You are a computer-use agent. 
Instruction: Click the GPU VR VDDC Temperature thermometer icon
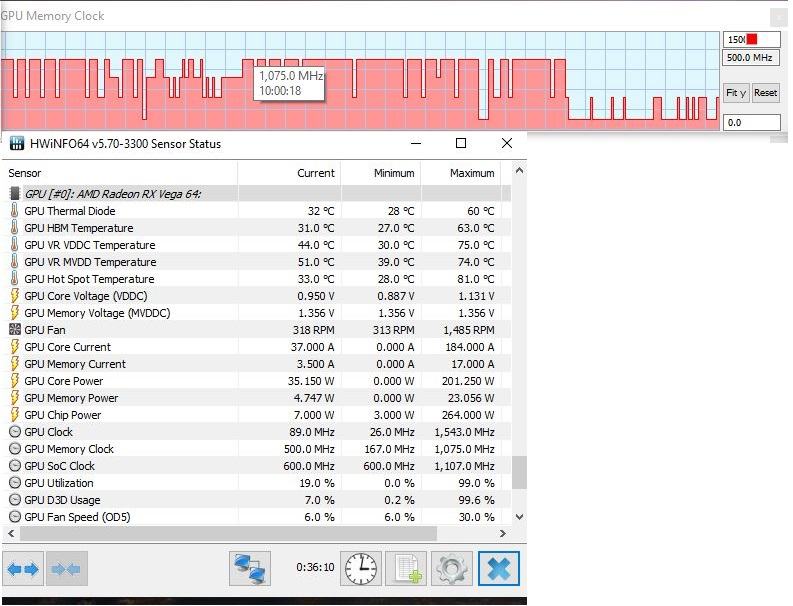pyautogui.click(x=15, y=244)
